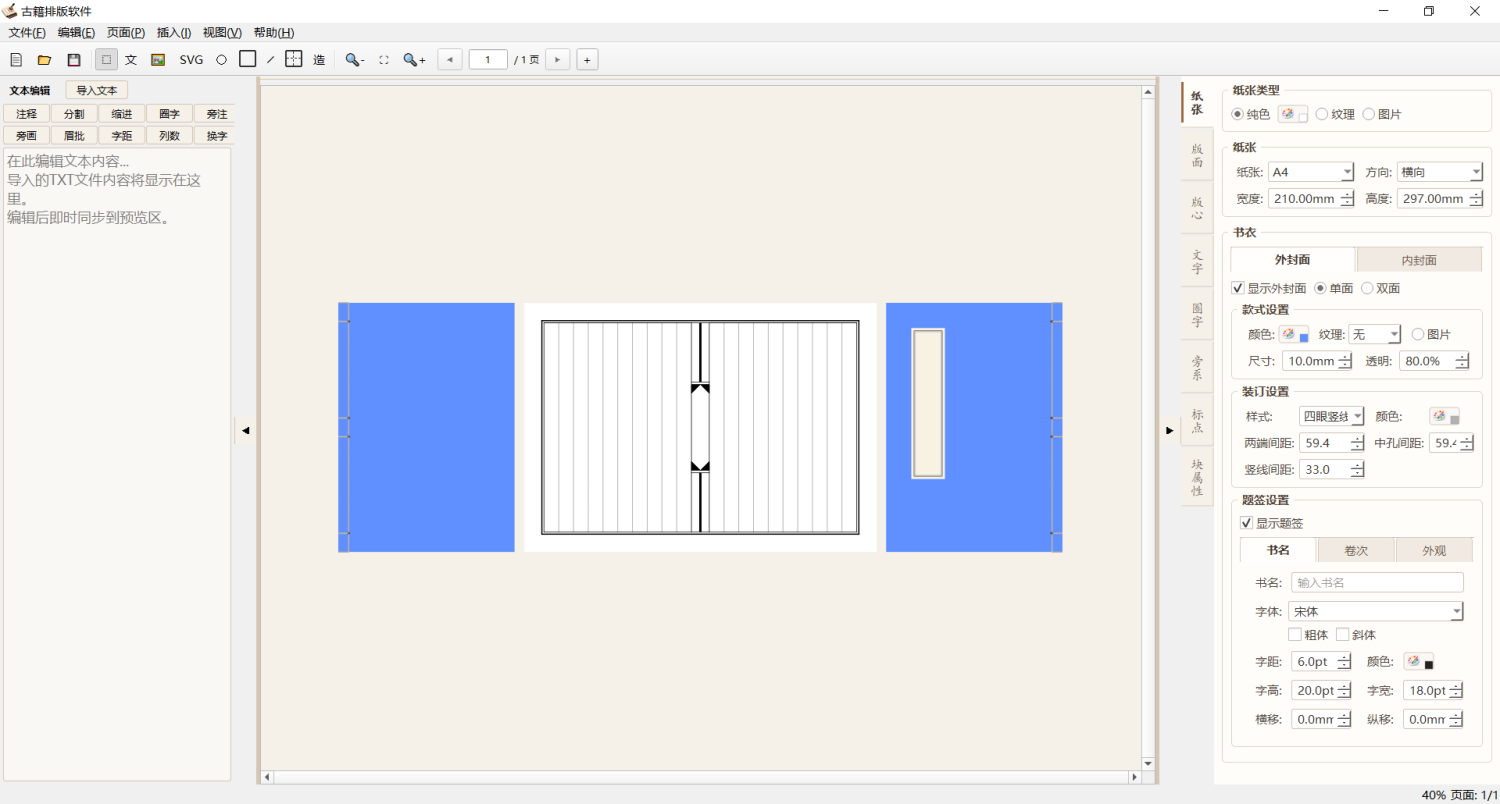Click the grid frame tool icon
Screen dimensions: 1500x804
pos(293,60)
